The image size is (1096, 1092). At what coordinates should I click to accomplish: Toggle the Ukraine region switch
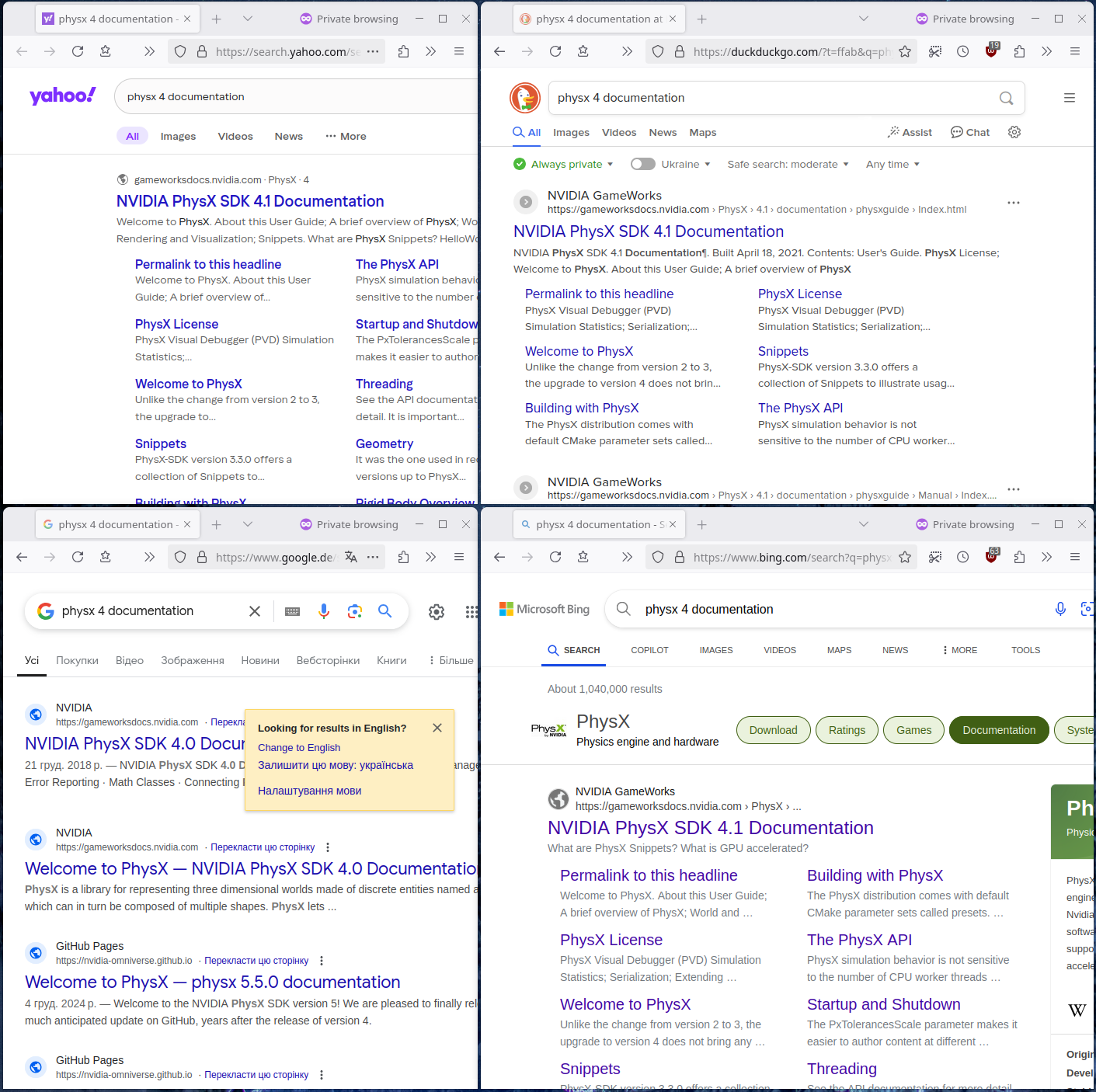(643, 164)
